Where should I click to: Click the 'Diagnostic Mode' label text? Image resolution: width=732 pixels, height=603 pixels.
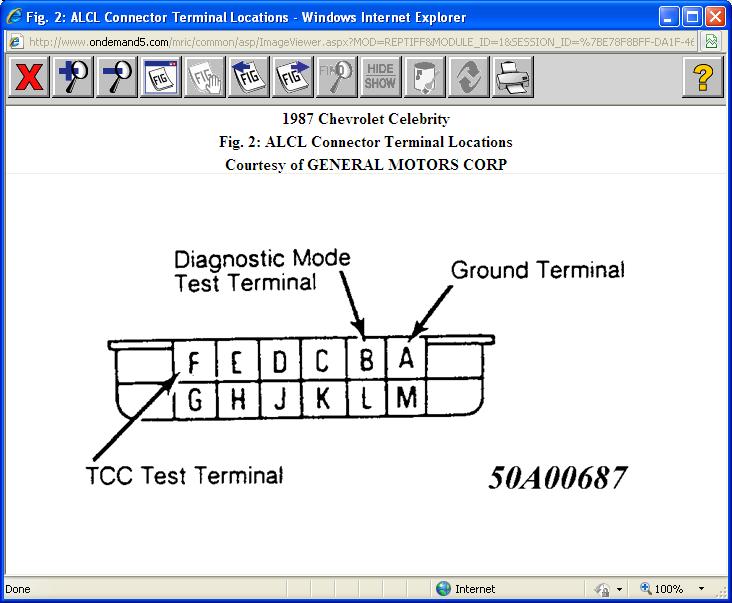(x=262, y=259)
